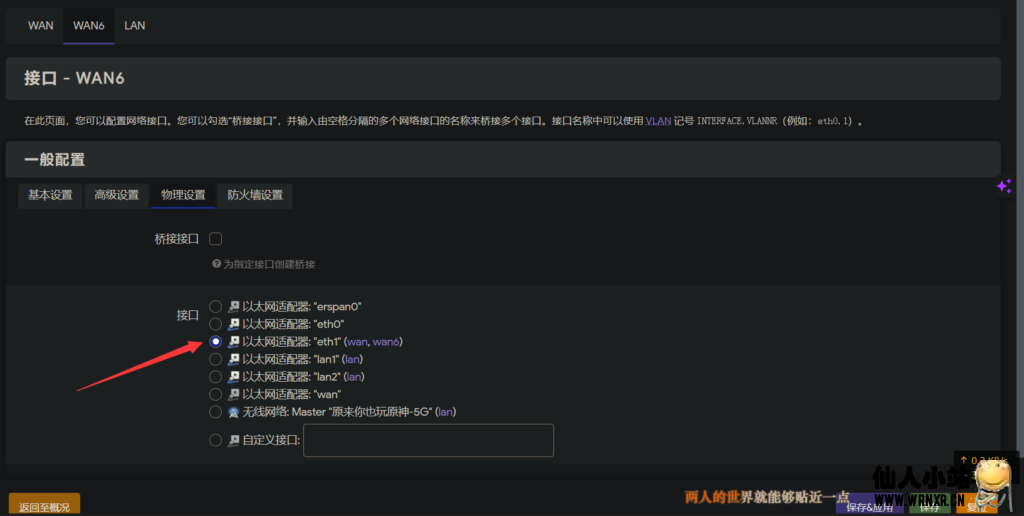
Task: Click the 返回至概况 button
Action: 44,506
